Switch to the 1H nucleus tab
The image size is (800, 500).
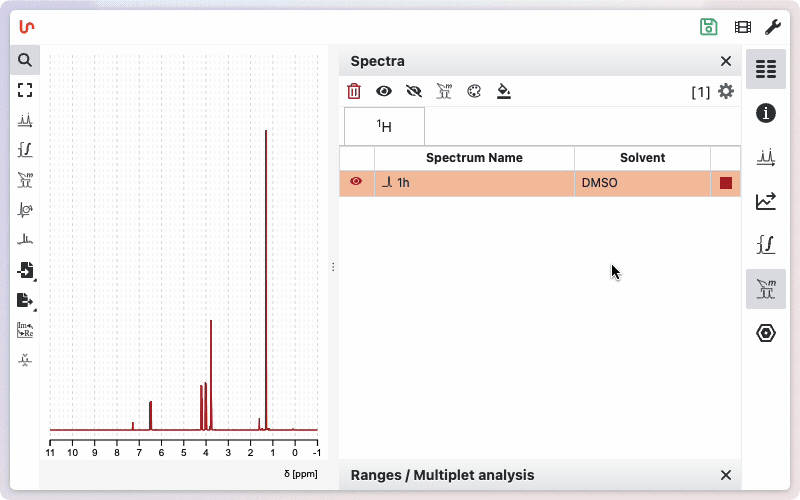point(384,127)
